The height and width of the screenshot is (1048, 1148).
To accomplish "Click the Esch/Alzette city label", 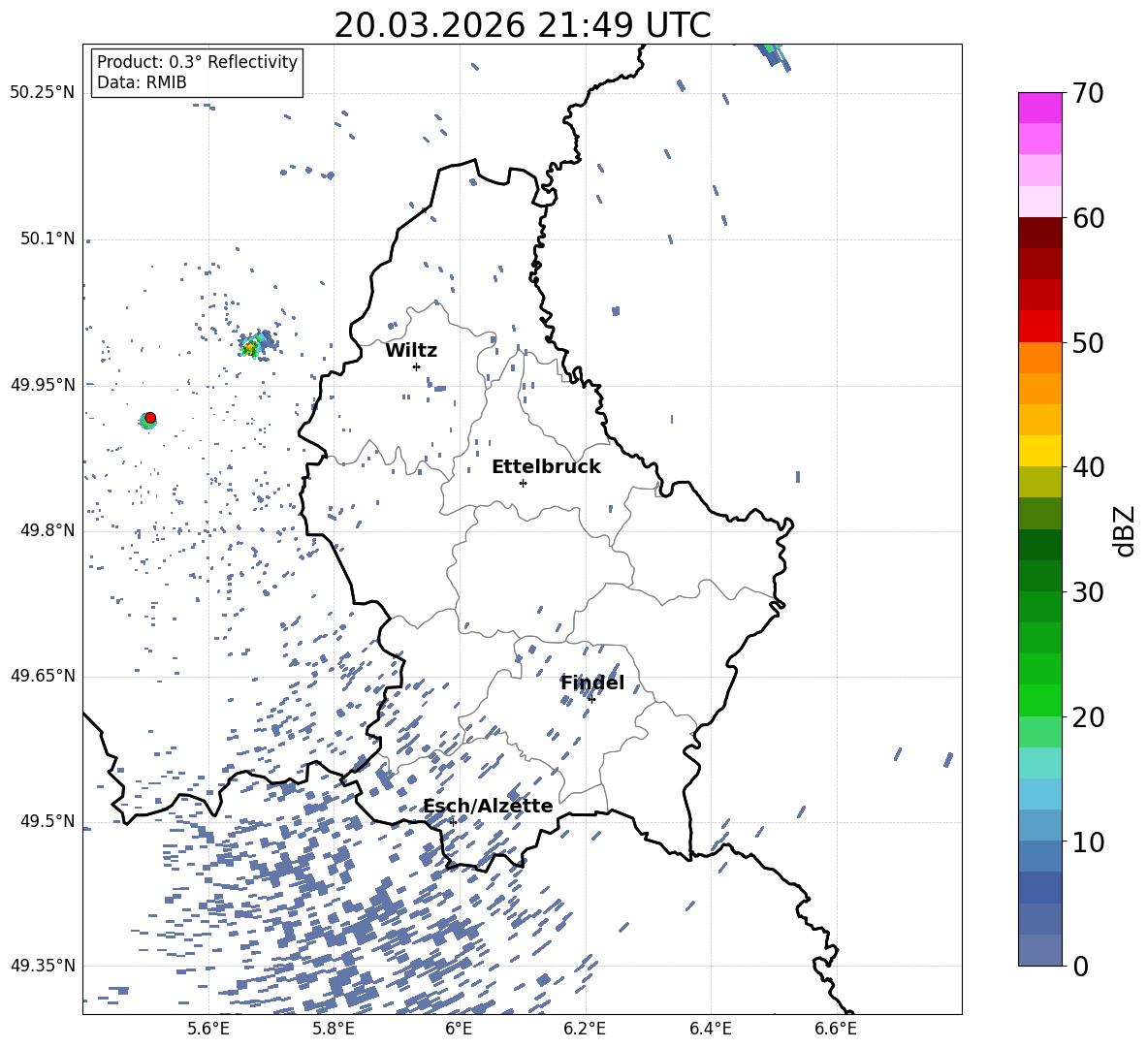I will pyautogui.click(x=488, y=806).
